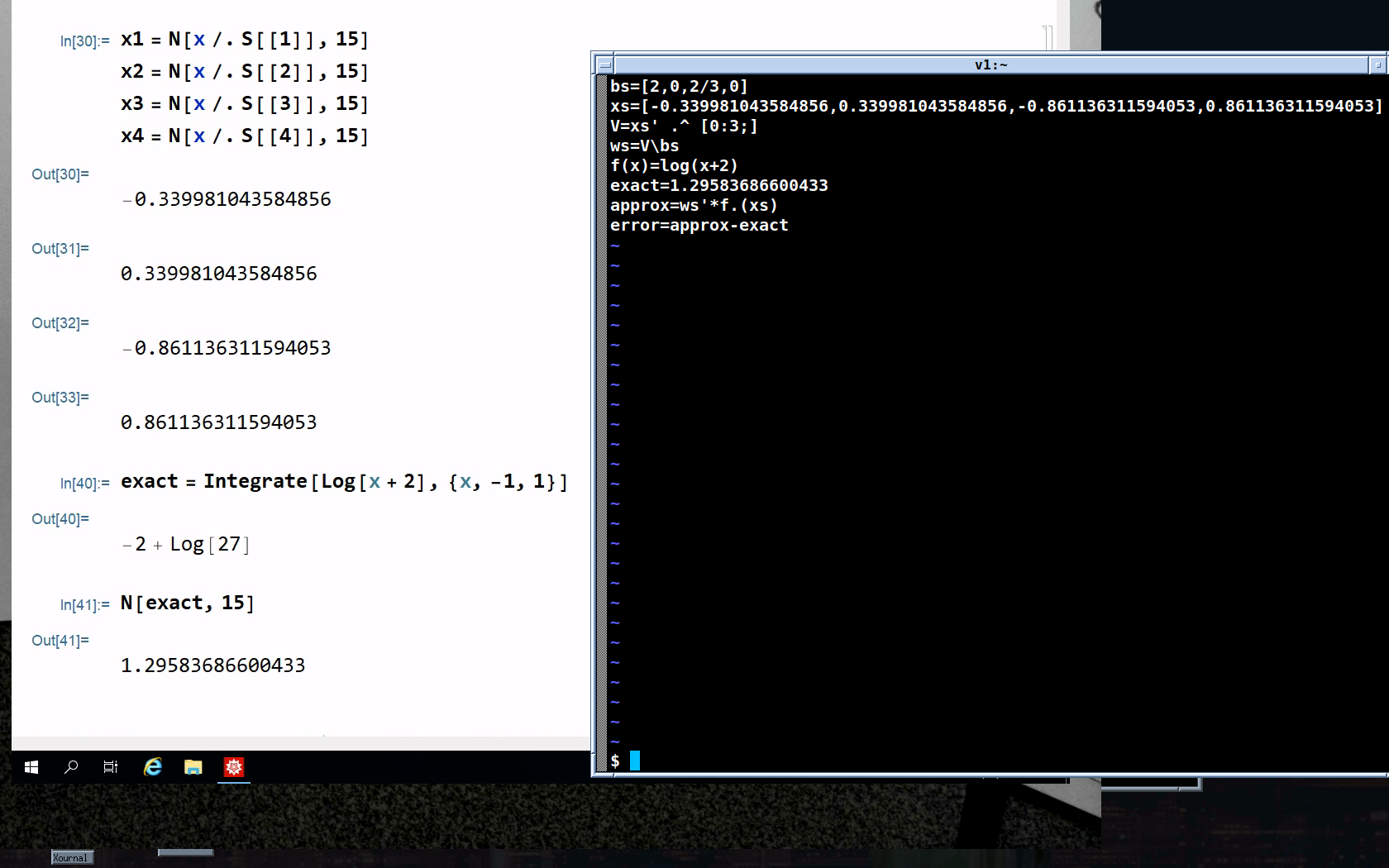The image size is (1389, 868).
Task: Click the terminal's left scrollbar strip
Action: click(601, 413)
